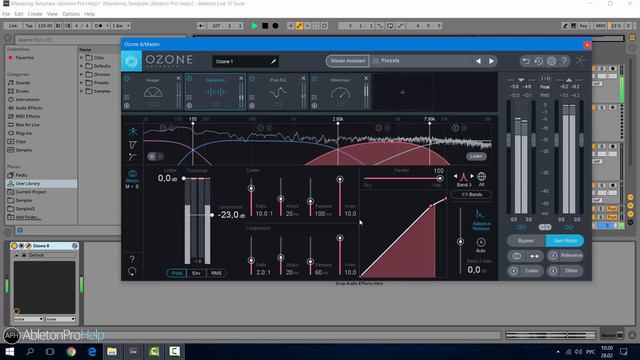Open Ableton File menu
Viewport: 640px width, 360px height.
point(6,14)
